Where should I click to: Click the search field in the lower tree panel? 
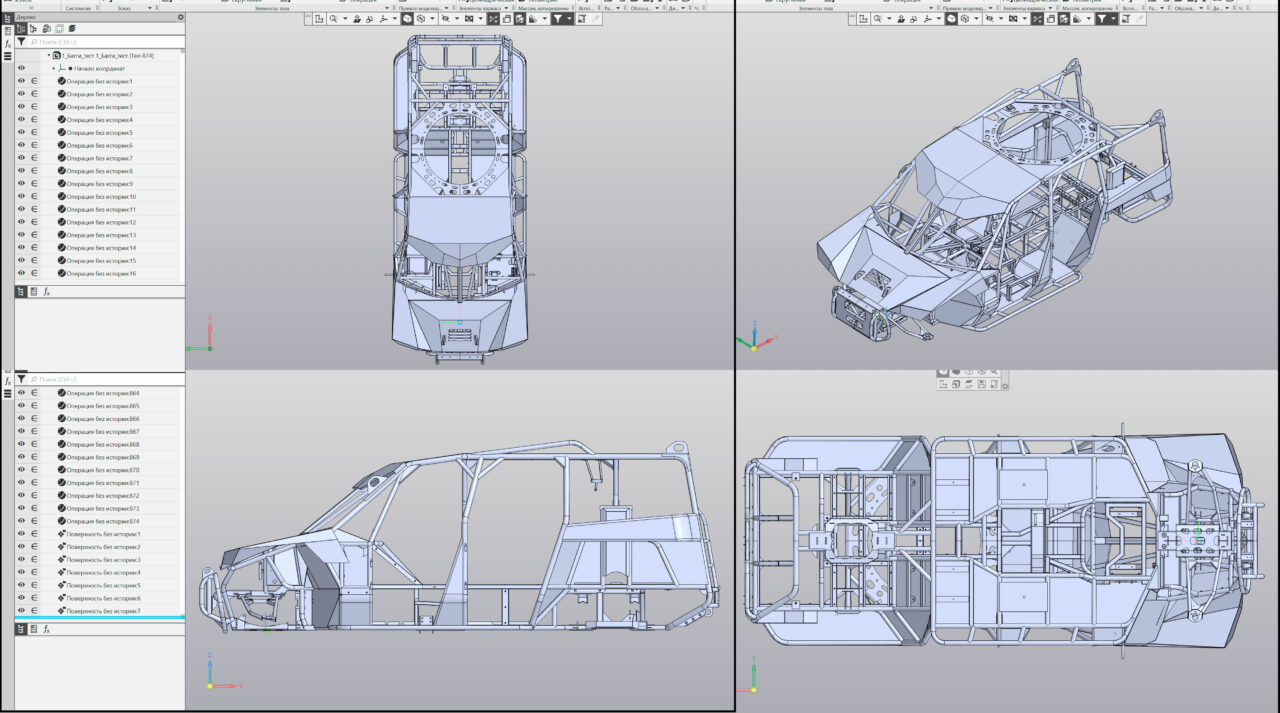(100, 380)
